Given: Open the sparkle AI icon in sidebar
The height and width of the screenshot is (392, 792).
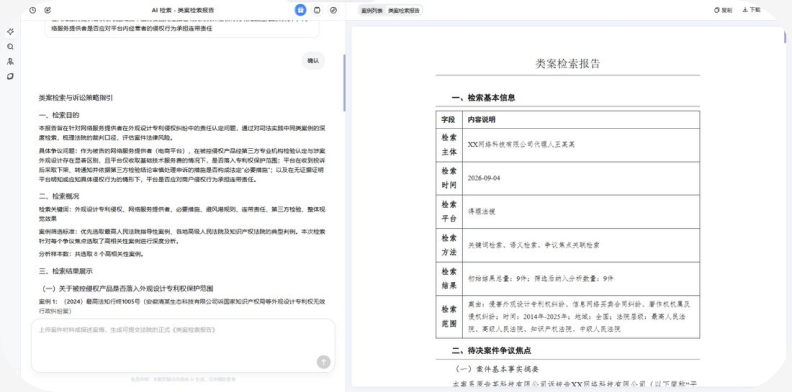Looking at the screenshot, I should click(x=10, y=32).
